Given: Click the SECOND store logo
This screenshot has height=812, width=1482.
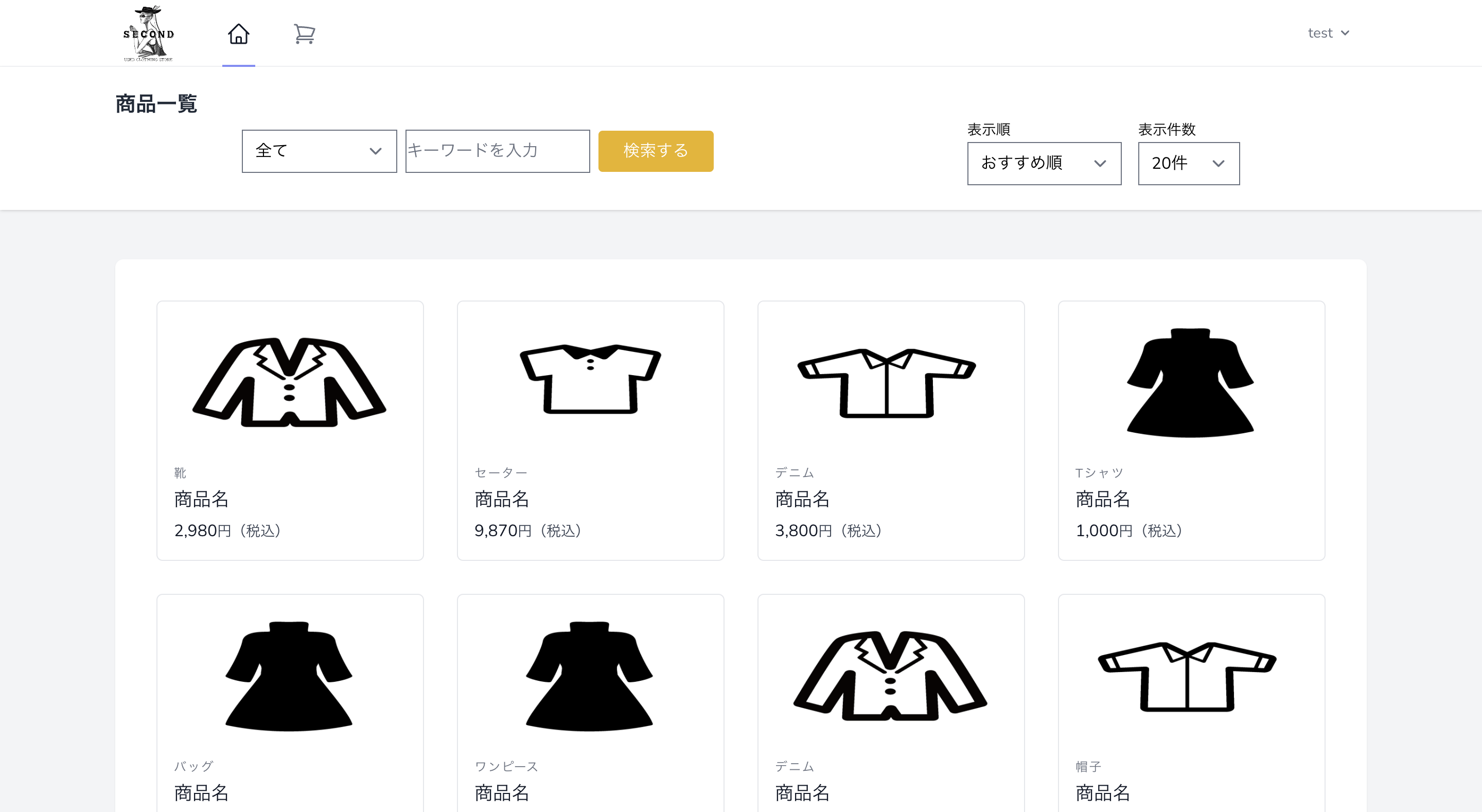Looking at the screenshot, I should pos(148,33).
